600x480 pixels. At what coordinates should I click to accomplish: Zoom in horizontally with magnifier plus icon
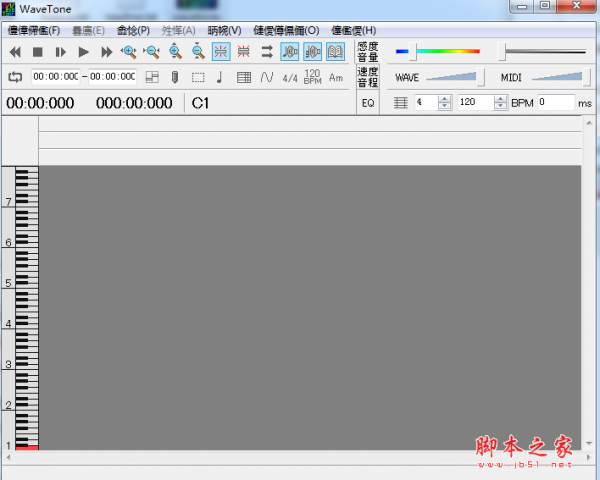click(x=129, y=52)
